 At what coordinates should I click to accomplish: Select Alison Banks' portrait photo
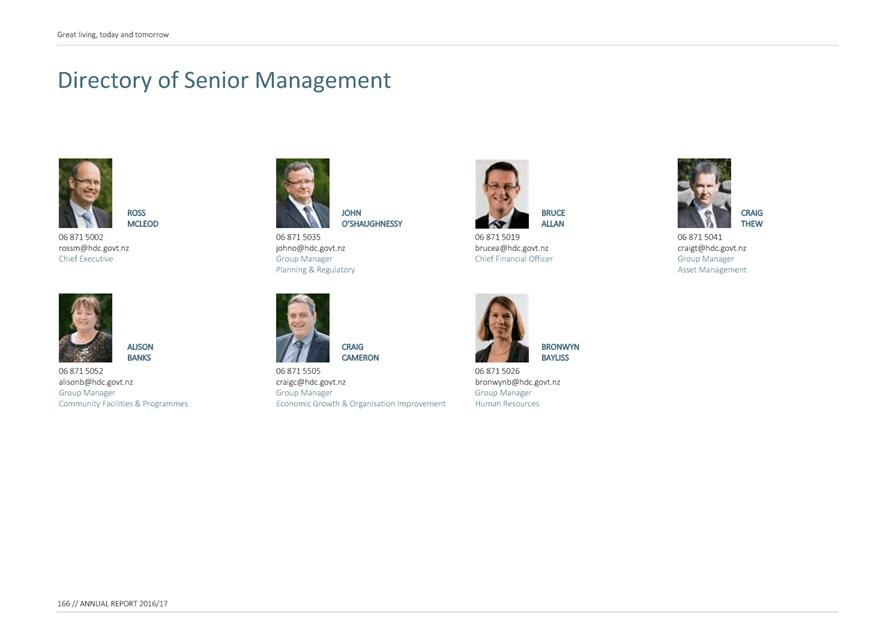coord(86,328)
